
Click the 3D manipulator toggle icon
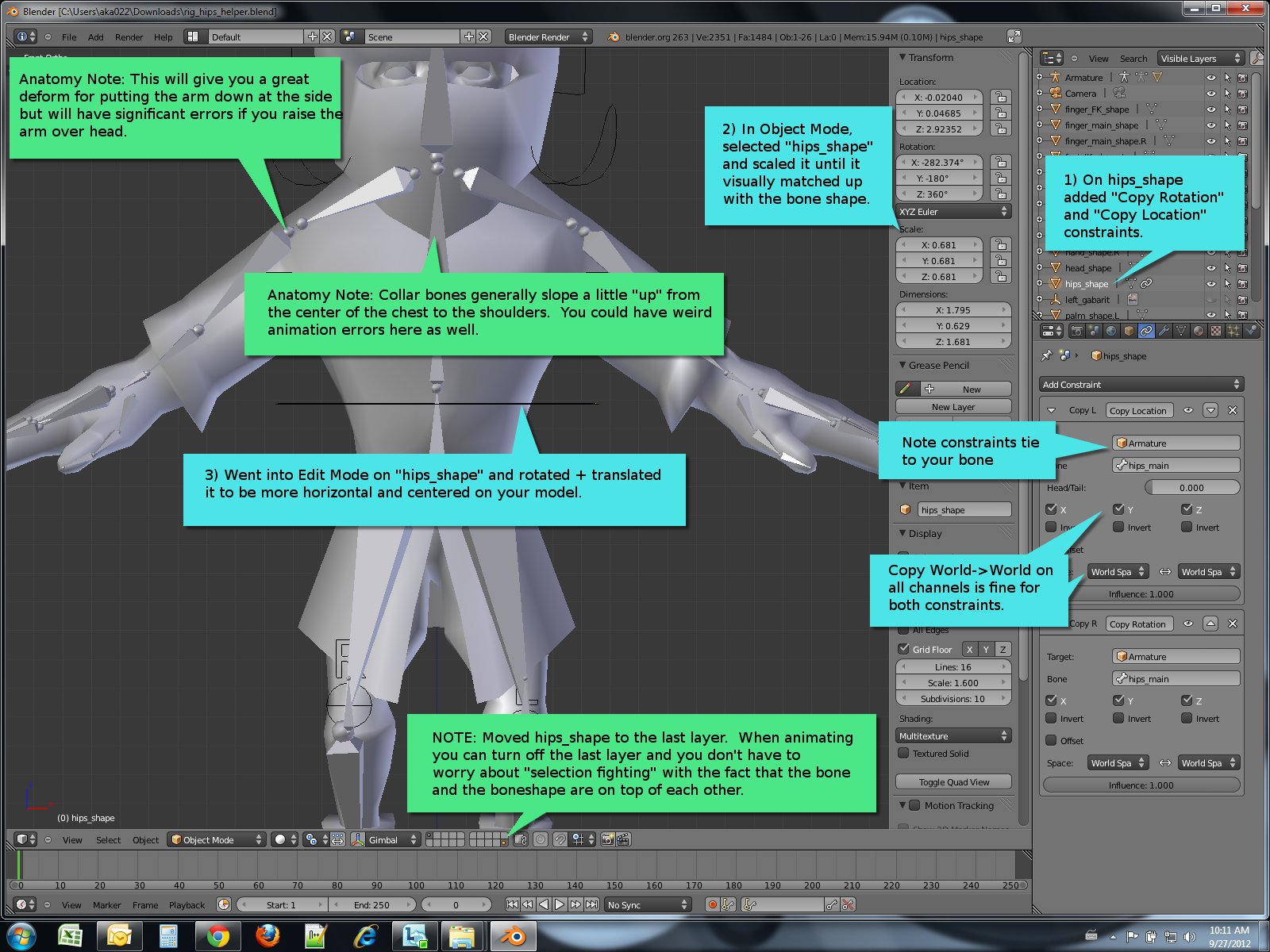tap(357, 839)
